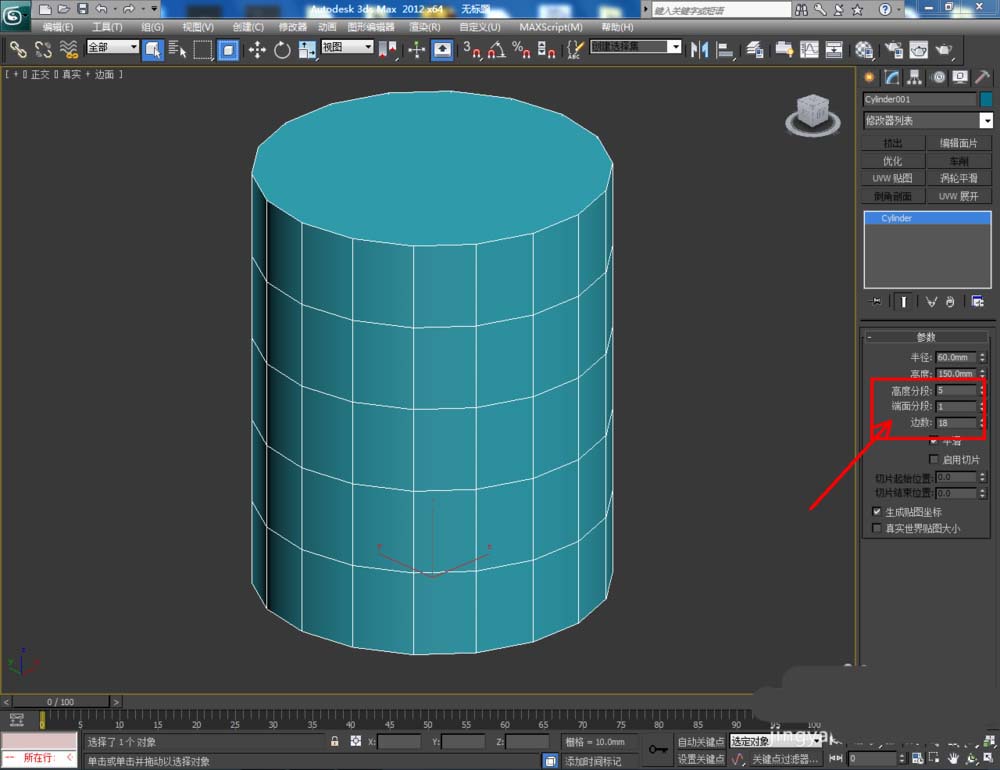Open the 创建(C) menu
Viewport: 1000px width, 770px height.
[x=248, y=27]
